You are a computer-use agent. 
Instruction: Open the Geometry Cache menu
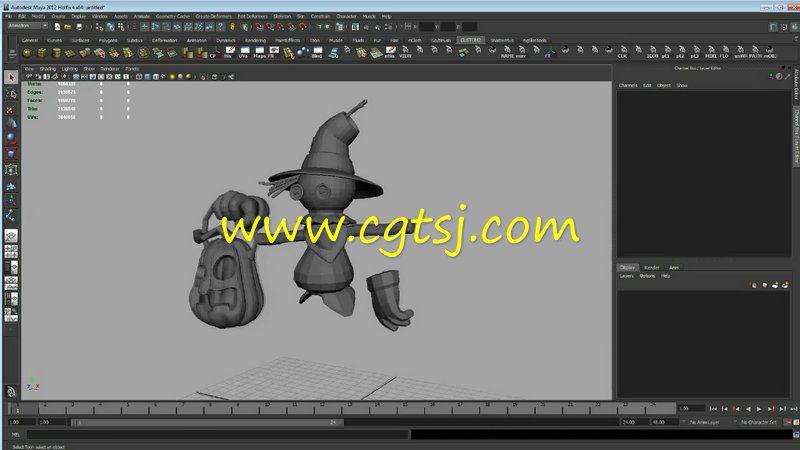click(x=172, y=16)
